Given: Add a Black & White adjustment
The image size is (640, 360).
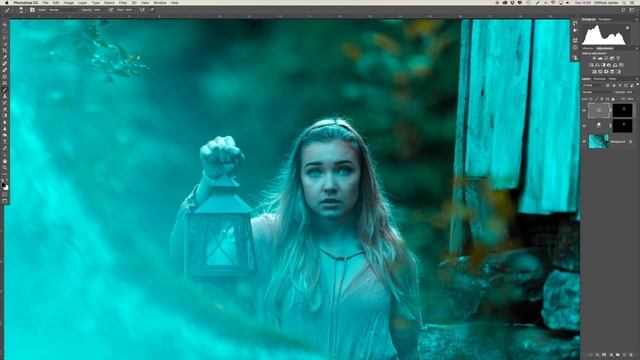Looking at the screenshot, I should pos(603,65).
